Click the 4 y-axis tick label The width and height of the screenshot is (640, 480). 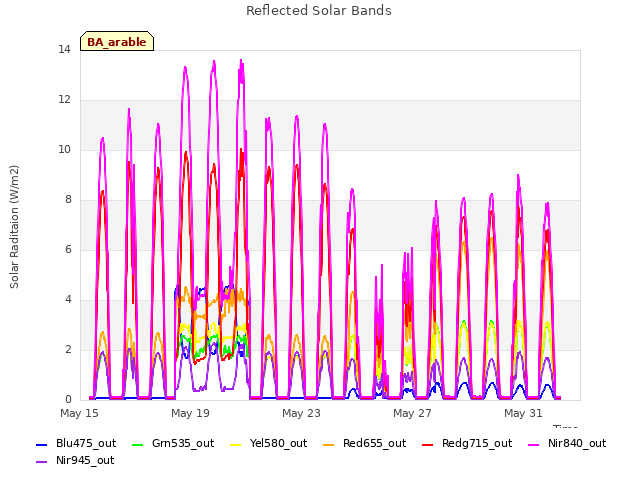(x=68, y=300)
